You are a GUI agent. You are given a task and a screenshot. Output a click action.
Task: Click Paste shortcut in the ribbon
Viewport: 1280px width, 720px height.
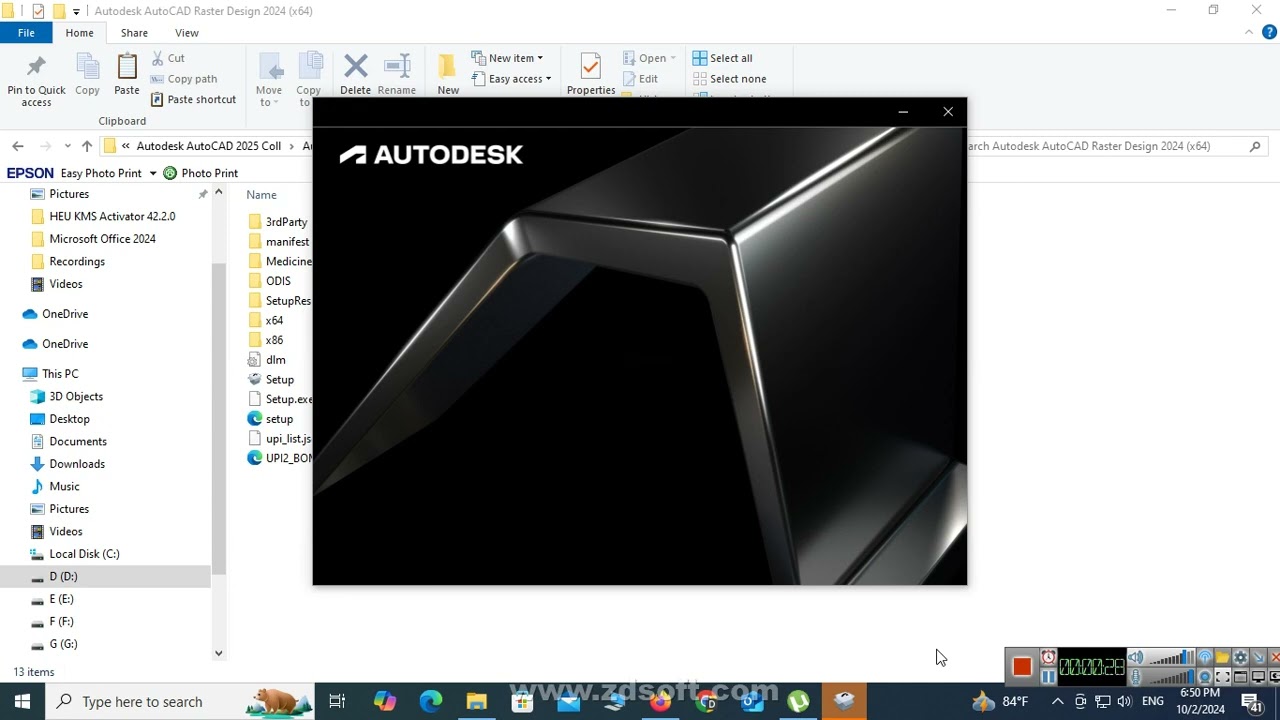pos(193,99)
